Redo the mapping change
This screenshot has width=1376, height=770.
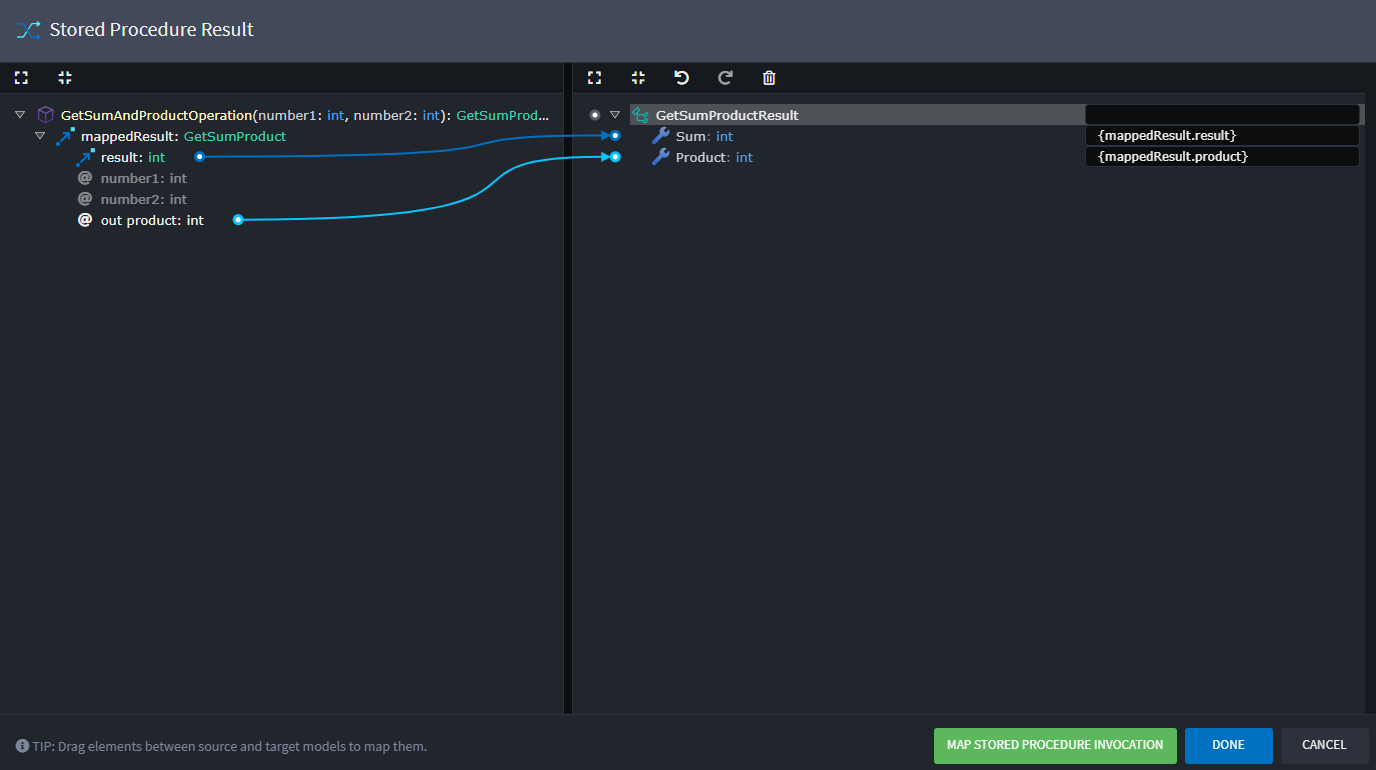(725, 78)
